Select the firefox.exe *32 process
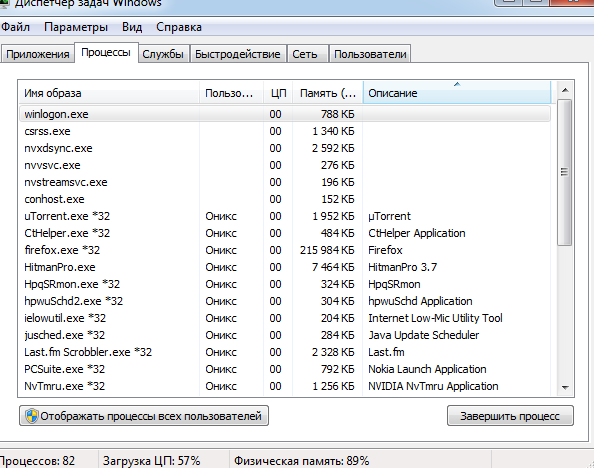594x468 pixels. (x=285, y=250)
